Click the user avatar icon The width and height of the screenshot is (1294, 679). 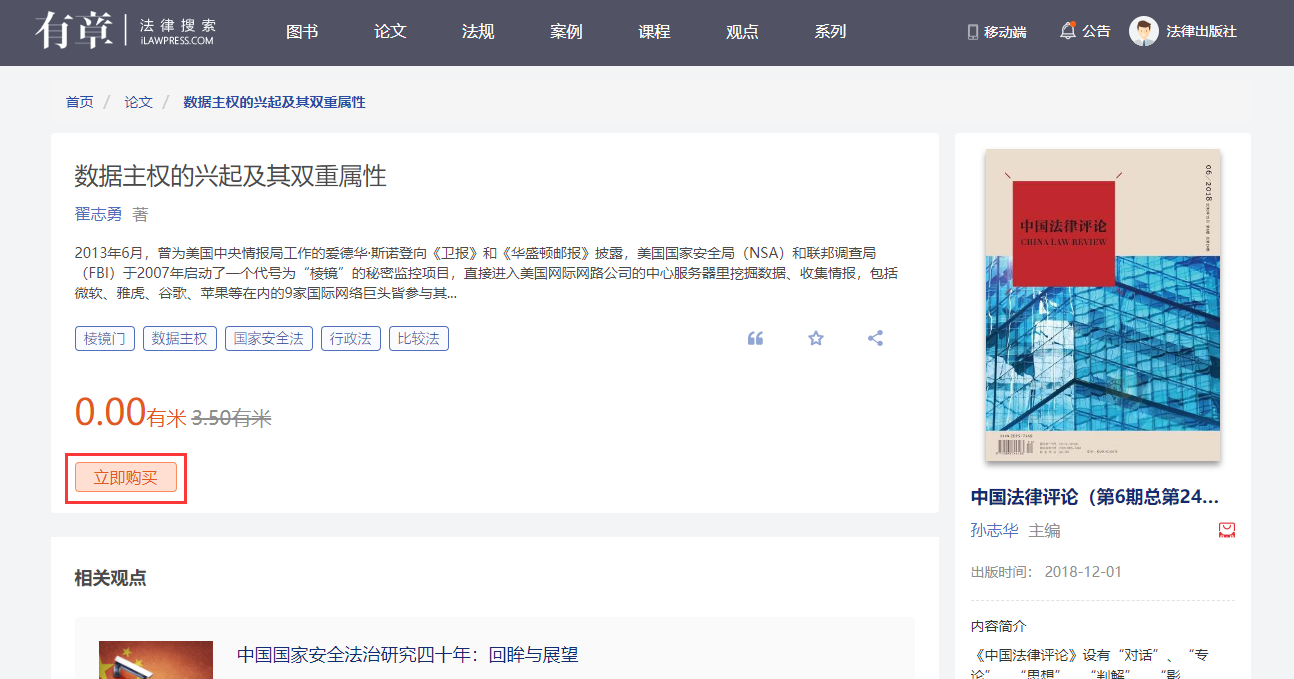point(1143,31)
